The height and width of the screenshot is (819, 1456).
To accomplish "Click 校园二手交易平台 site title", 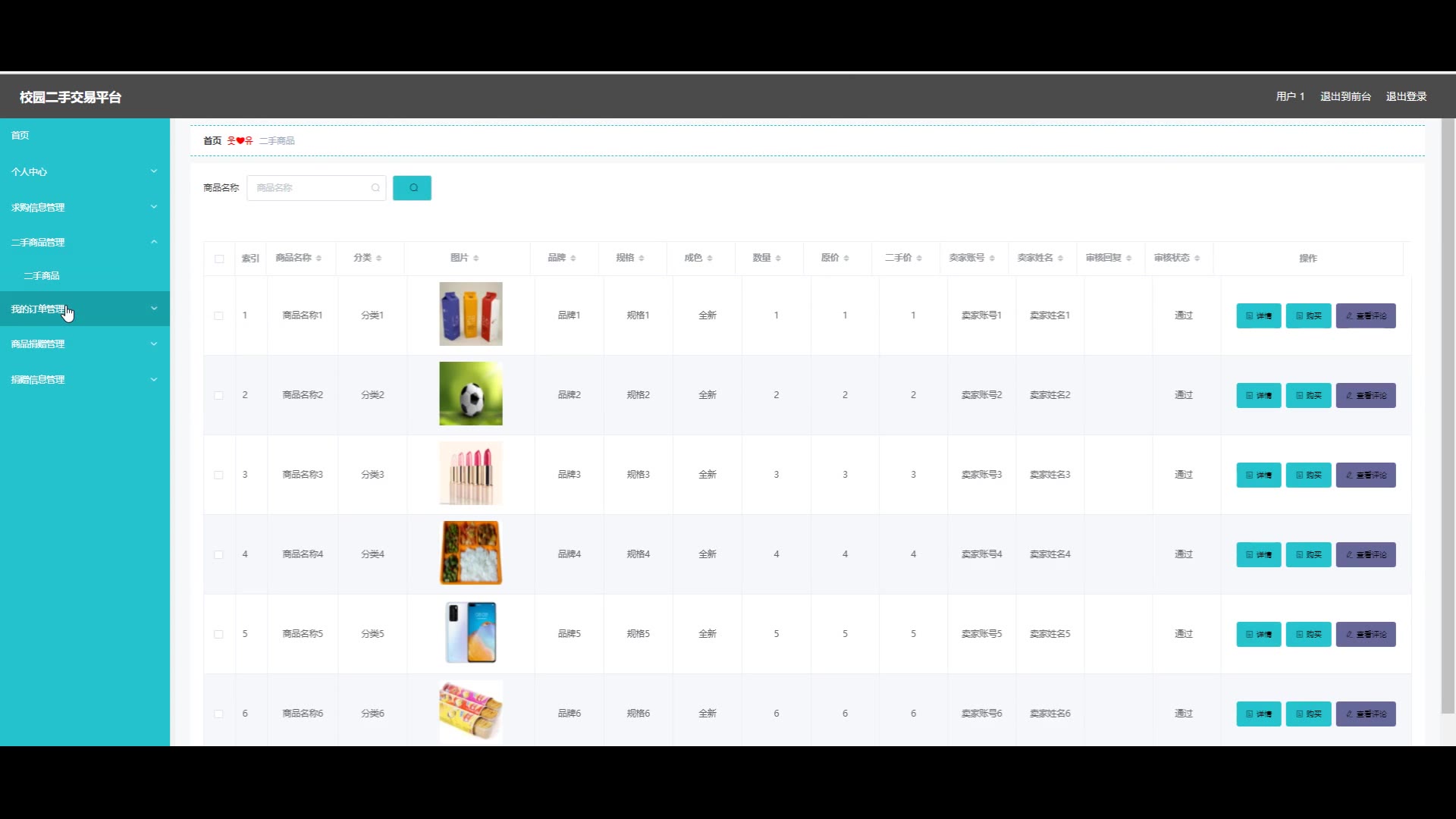I will coord(71,97).
